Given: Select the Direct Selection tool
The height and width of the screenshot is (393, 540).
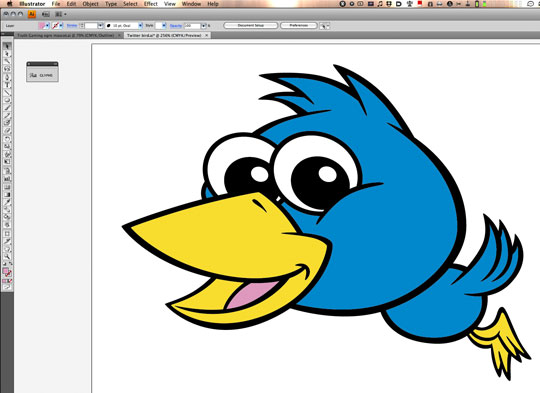Looking at the screenshot, I should pyautogui.click(x=7, y=54).
